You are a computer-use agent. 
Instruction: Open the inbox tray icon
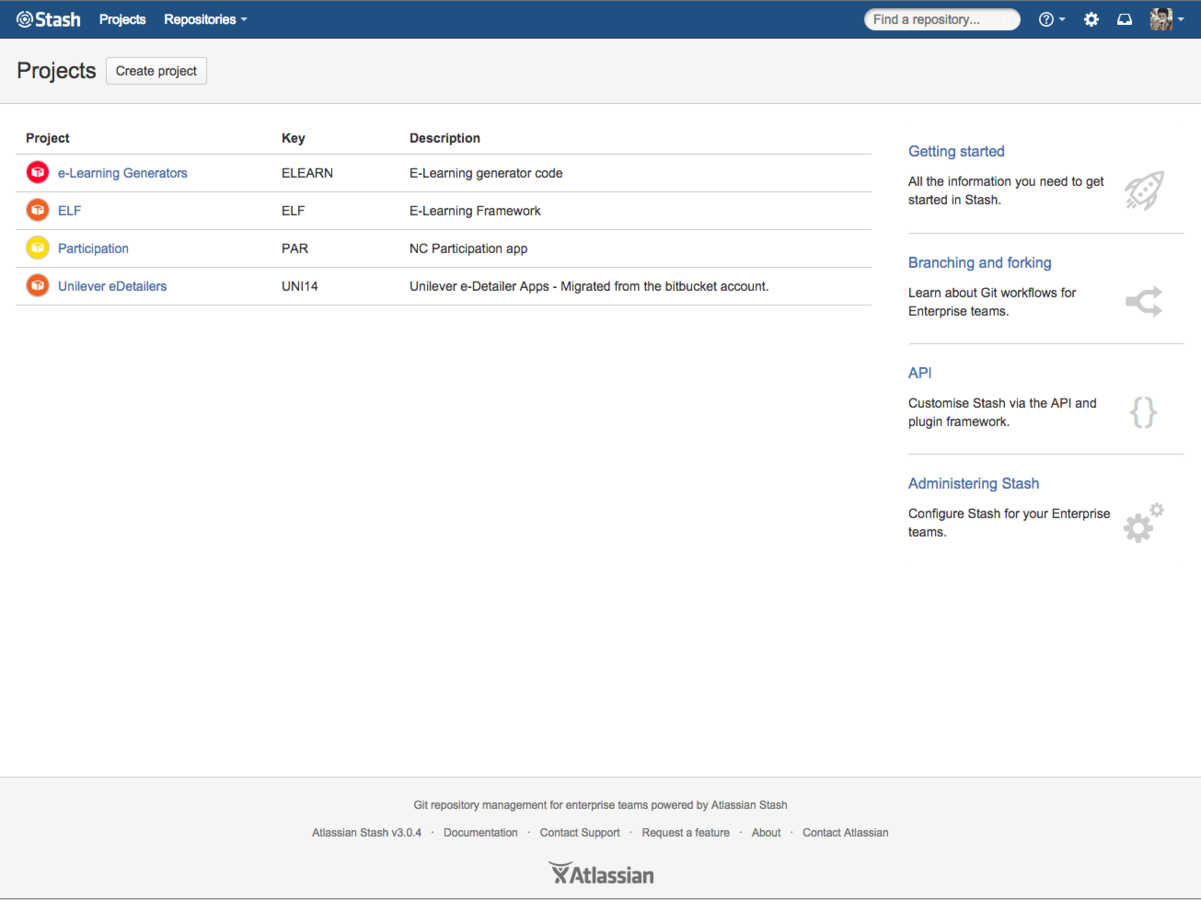[1125, 19]
